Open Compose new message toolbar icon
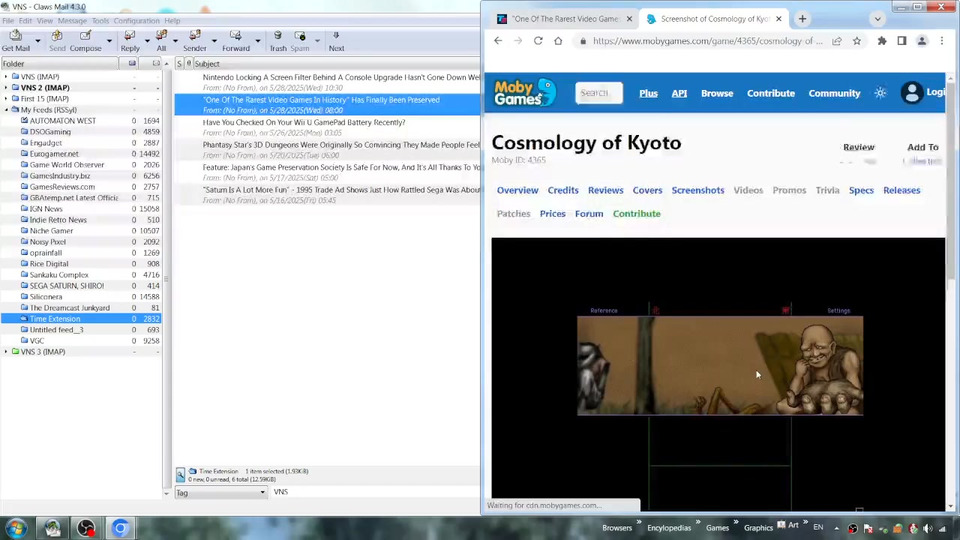The width and height of the screenshot is (960, 540). pyautogui.click(x=86, y=40)
